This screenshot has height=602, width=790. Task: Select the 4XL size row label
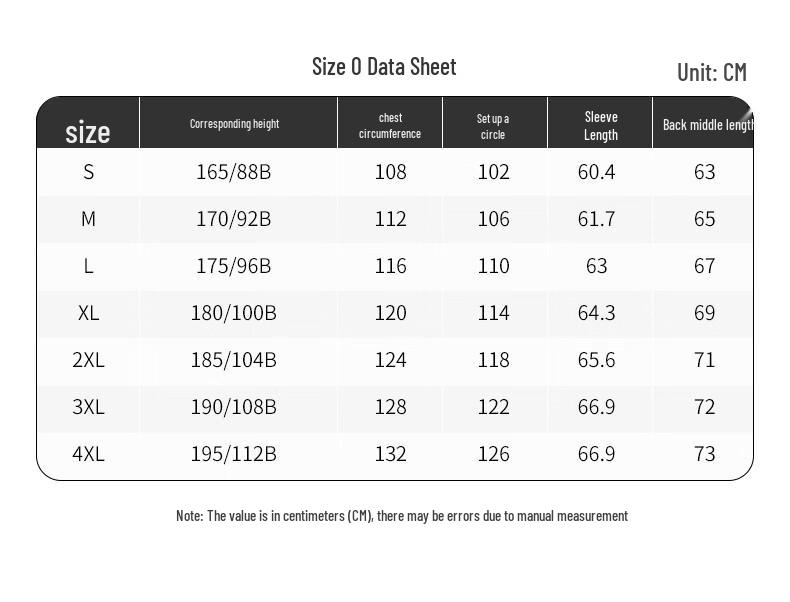(x=89, y=454)
